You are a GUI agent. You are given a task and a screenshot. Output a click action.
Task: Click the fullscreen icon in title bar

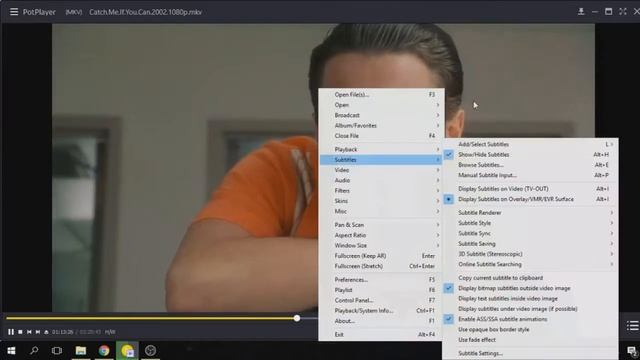(x=622, y=12)
